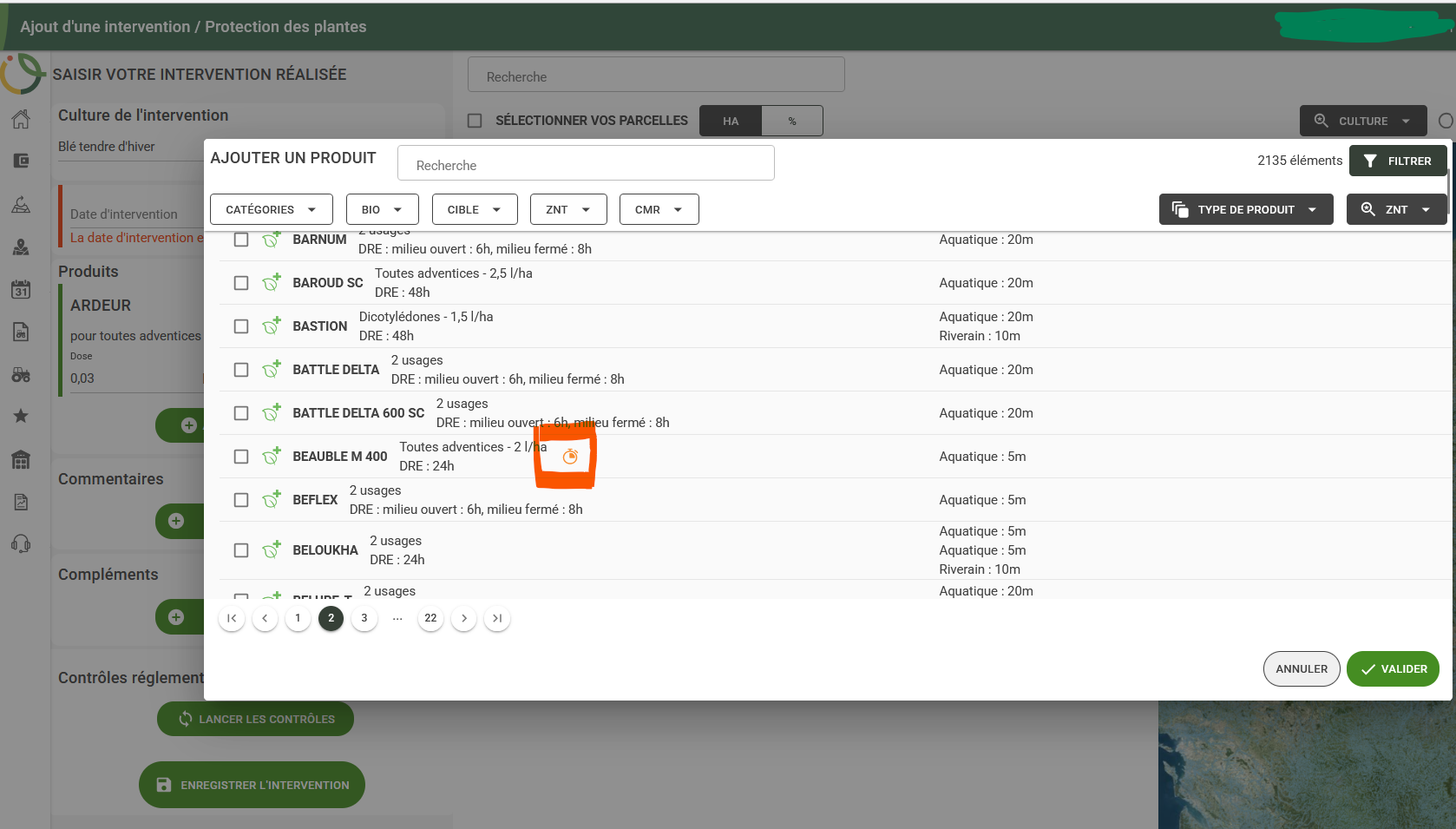Click the FILTRER button
The image size is (1456, 829).
tap(1397, 161)
